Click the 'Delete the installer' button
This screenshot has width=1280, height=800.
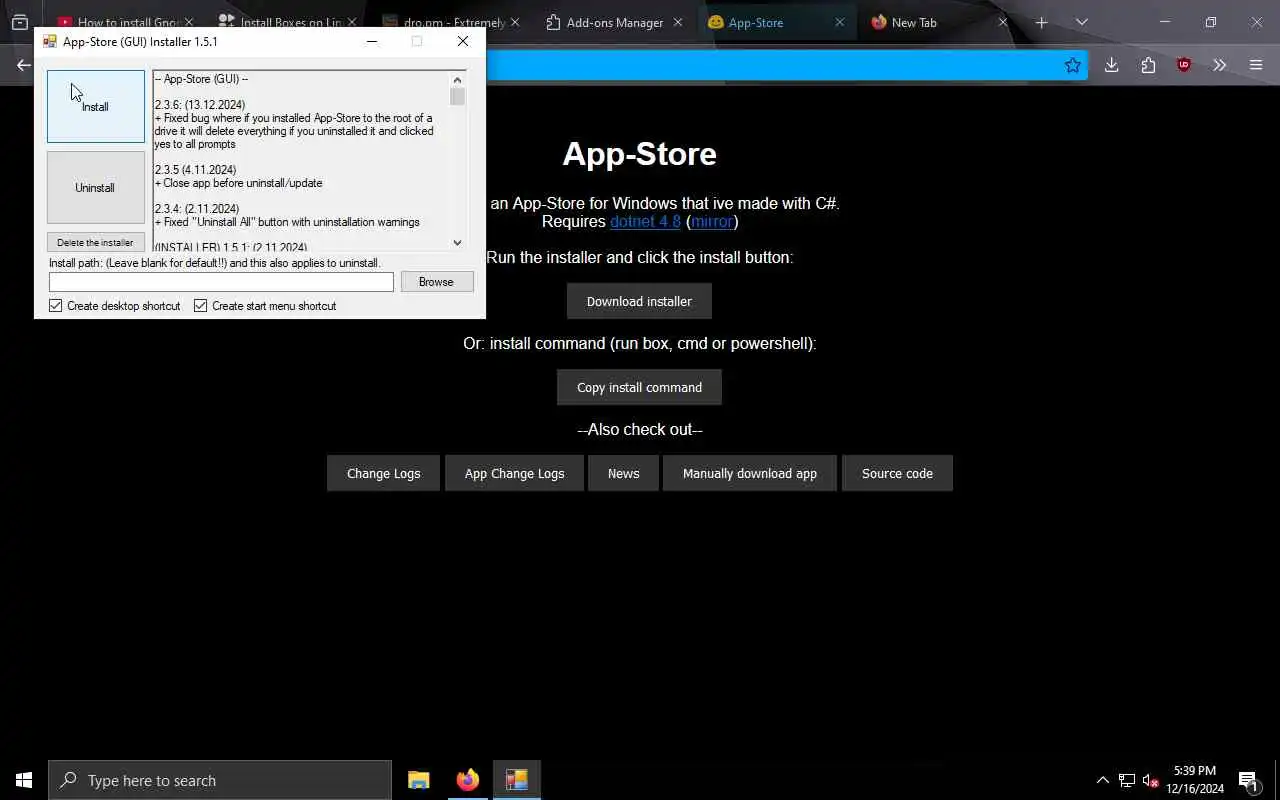pos(95,242)
